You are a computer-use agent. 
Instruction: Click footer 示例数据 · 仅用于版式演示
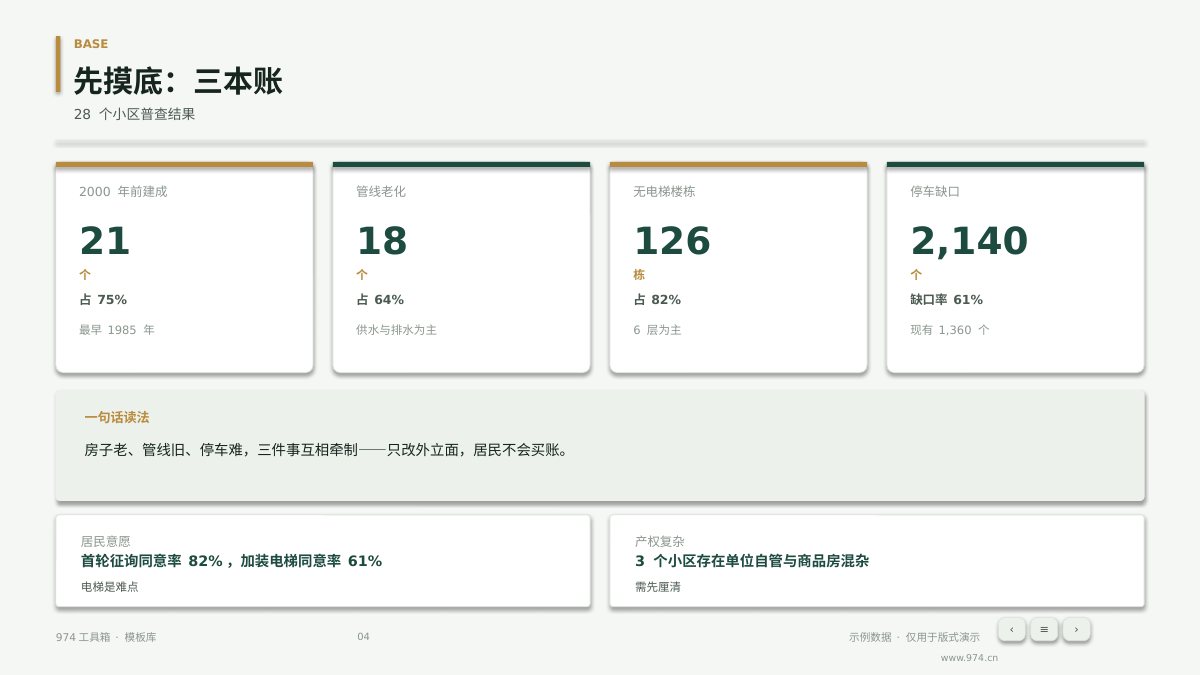[914, 637]
